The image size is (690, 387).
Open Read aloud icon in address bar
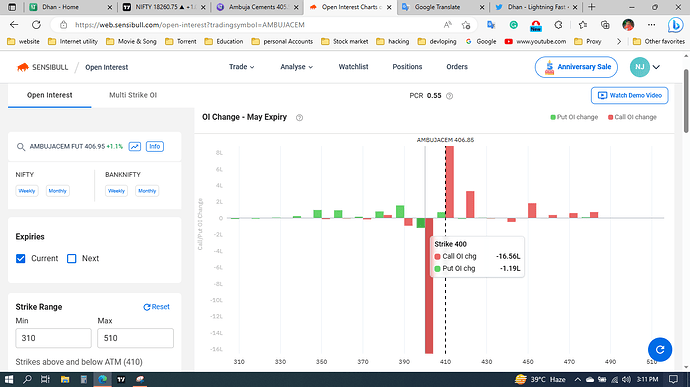point(448,25)
